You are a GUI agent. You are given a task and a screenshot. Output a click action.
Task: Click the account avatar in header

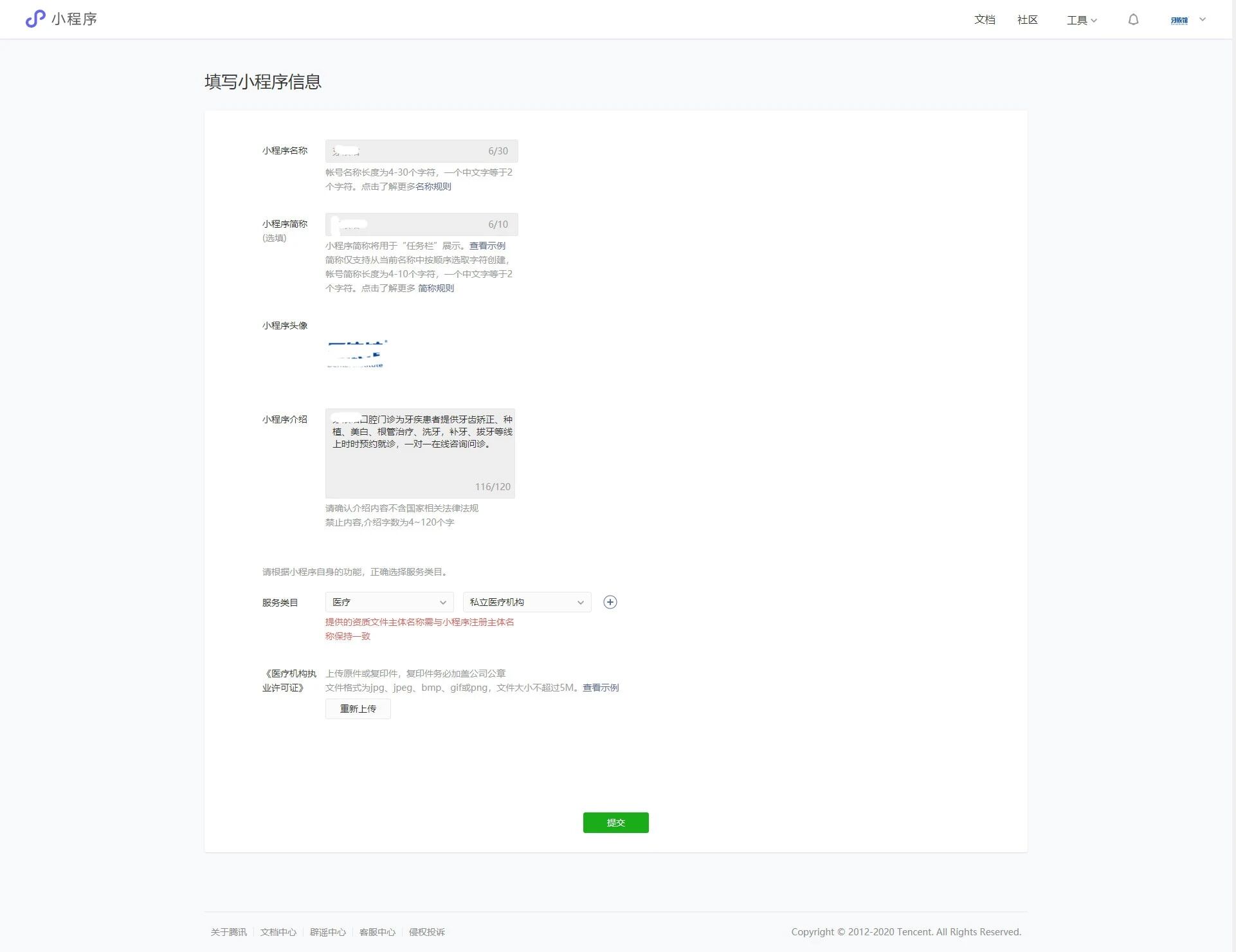tap(1179, 20)
